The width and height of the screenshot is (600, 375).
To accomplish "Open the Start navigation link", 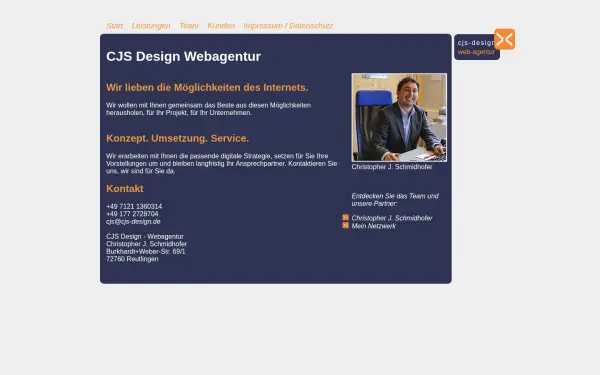I will coord(114,26).
